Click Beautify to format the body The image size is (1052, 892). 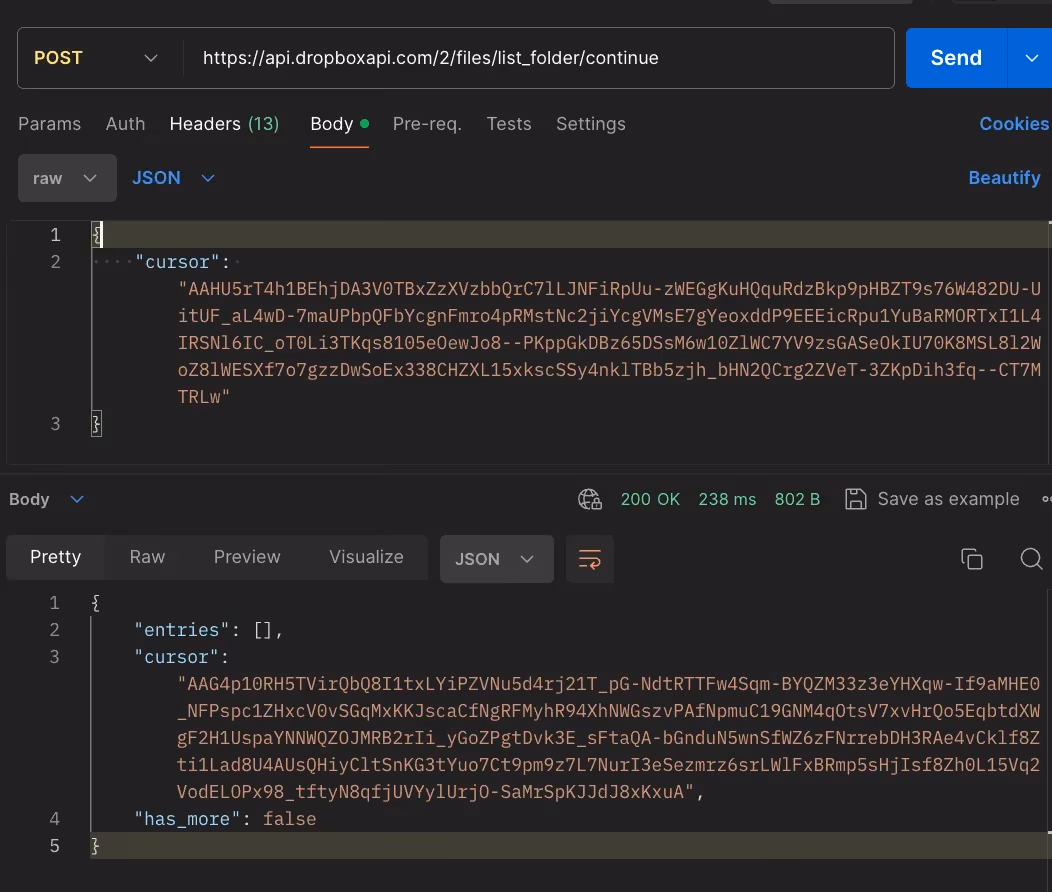(x=1004, y=178)
